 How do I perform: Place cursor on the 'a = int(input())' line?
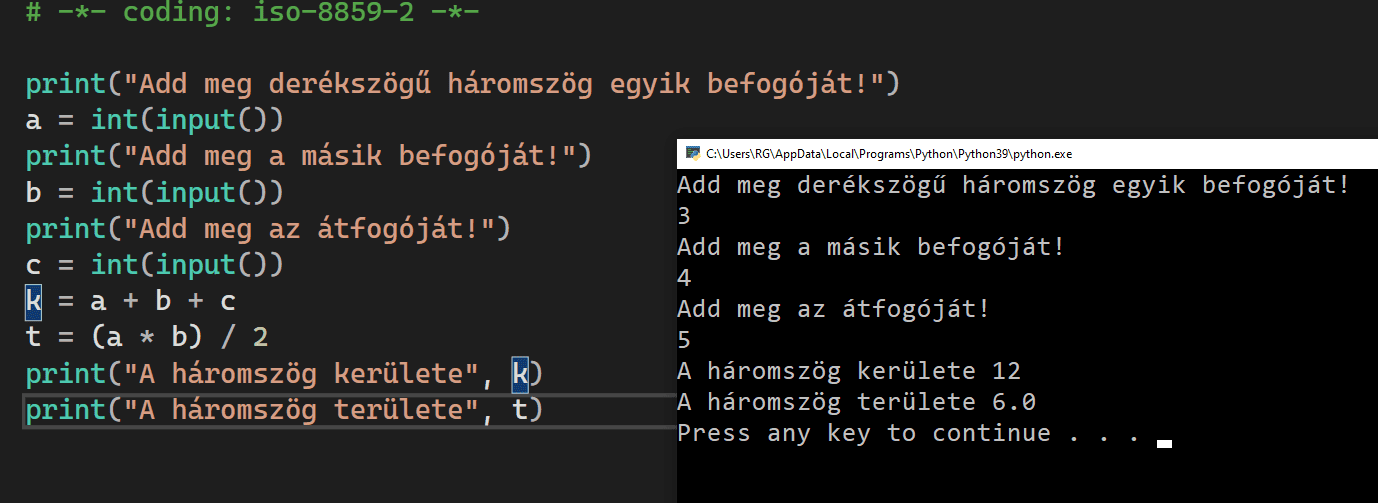pyautogui.click(x=155, y=120)
